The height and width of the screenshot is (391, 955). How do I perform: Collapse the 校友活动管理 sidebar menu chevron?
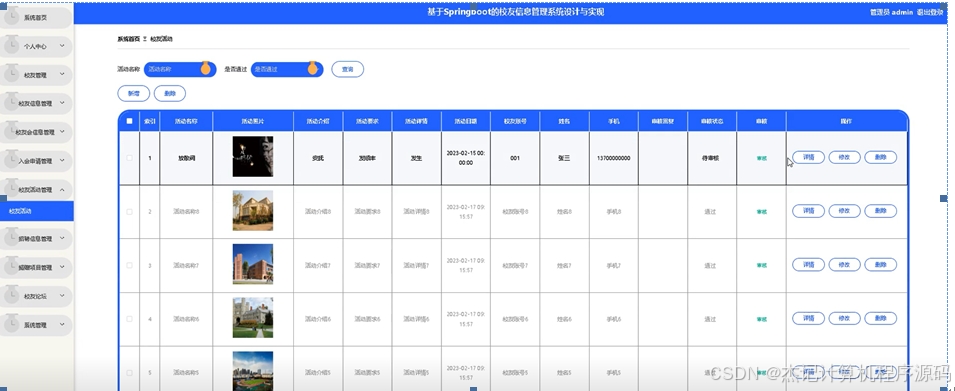62,189
